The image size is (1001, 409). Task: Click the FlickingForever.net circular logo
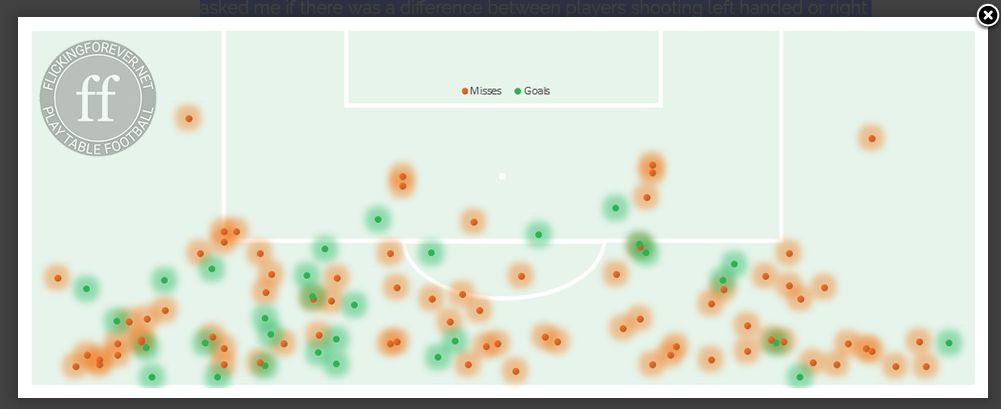pyautogui.click(x=98, y=98)
